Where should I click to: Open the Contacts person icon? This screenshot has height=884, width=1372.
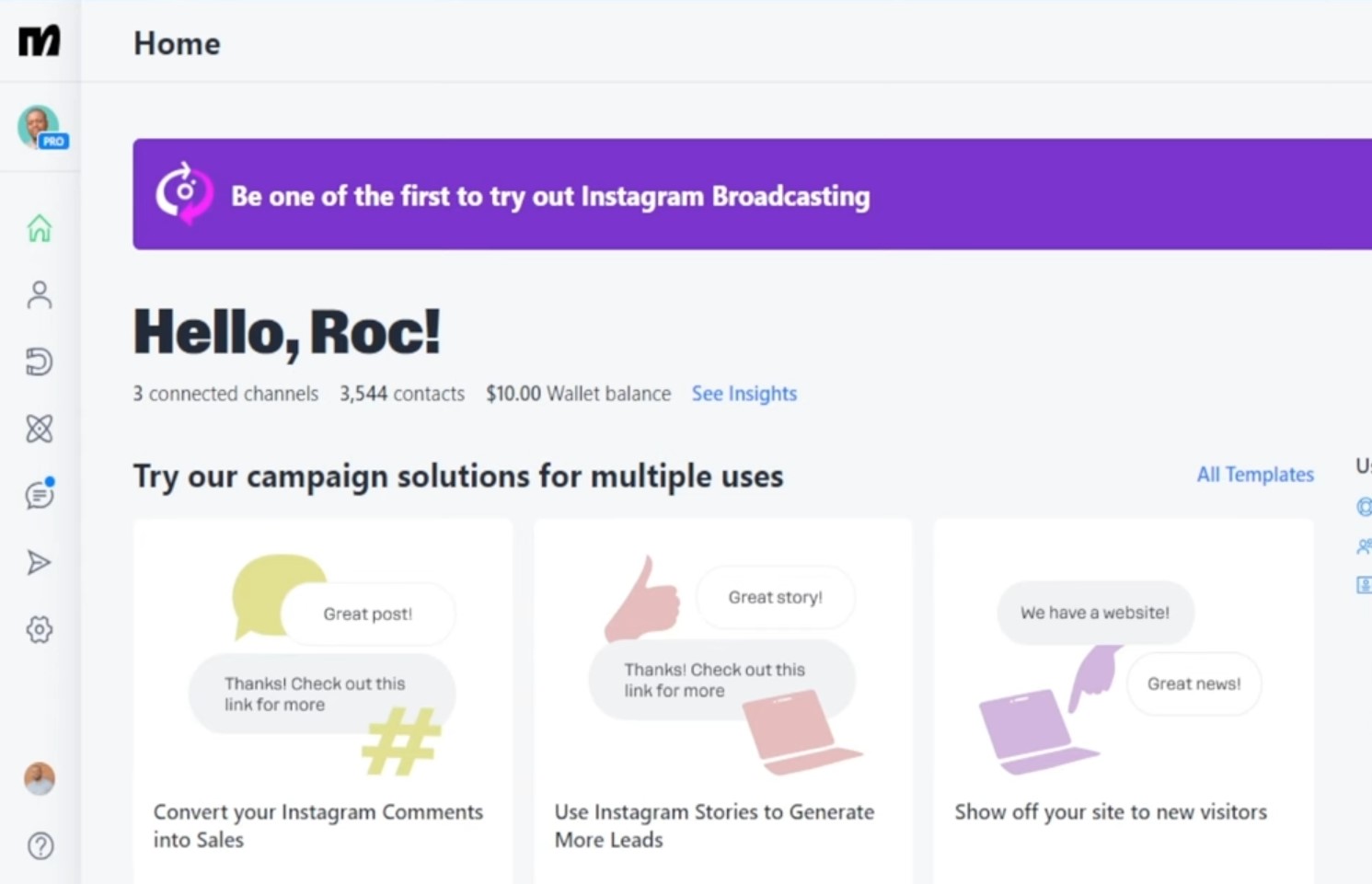click(40, 295)
